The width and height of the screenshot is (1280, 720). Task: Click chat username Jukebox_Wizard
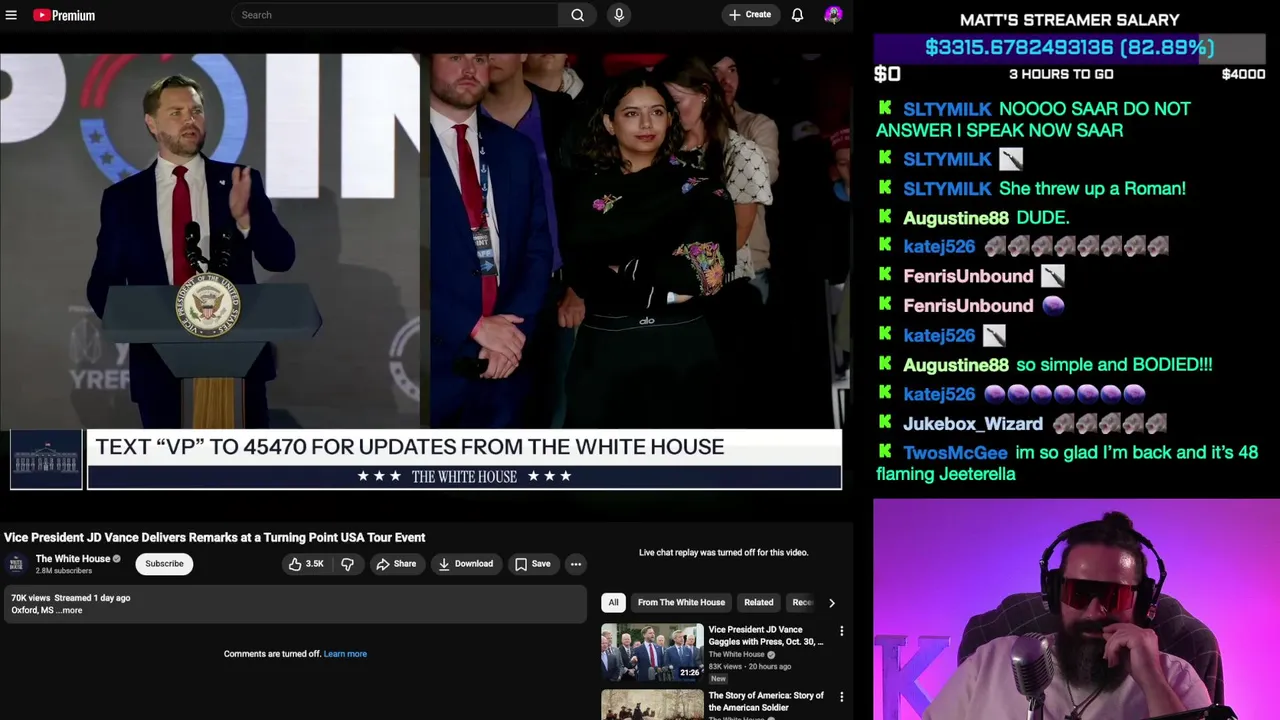pos(973,424)
